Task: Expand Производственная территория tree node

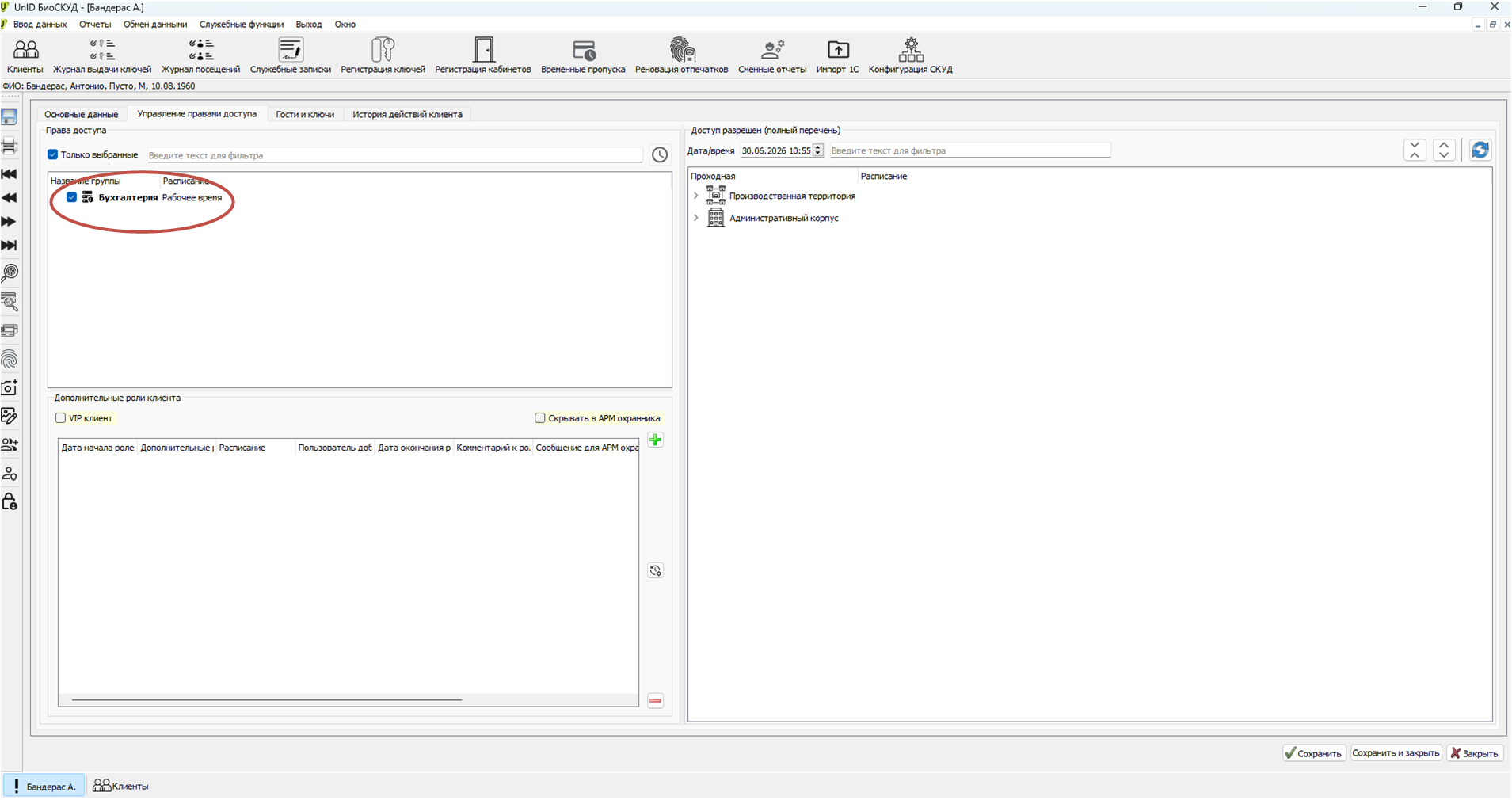Action: [696, 196]
